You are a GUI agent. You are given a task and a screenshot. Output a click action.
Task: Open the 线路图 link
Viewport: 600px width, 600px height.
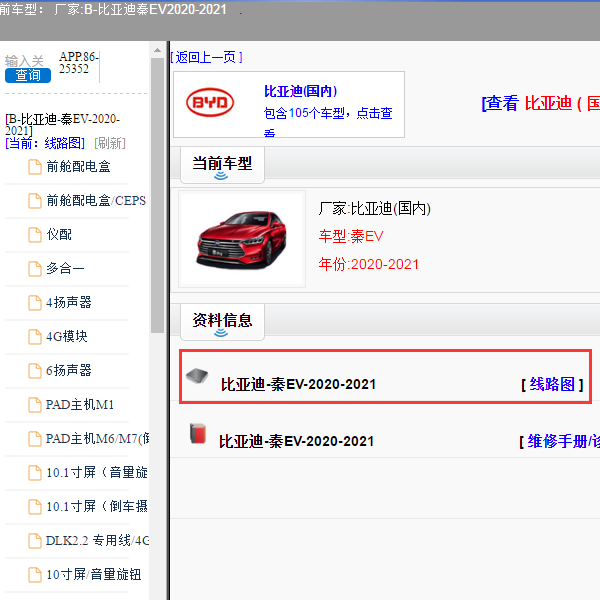(x=552, y=384)
